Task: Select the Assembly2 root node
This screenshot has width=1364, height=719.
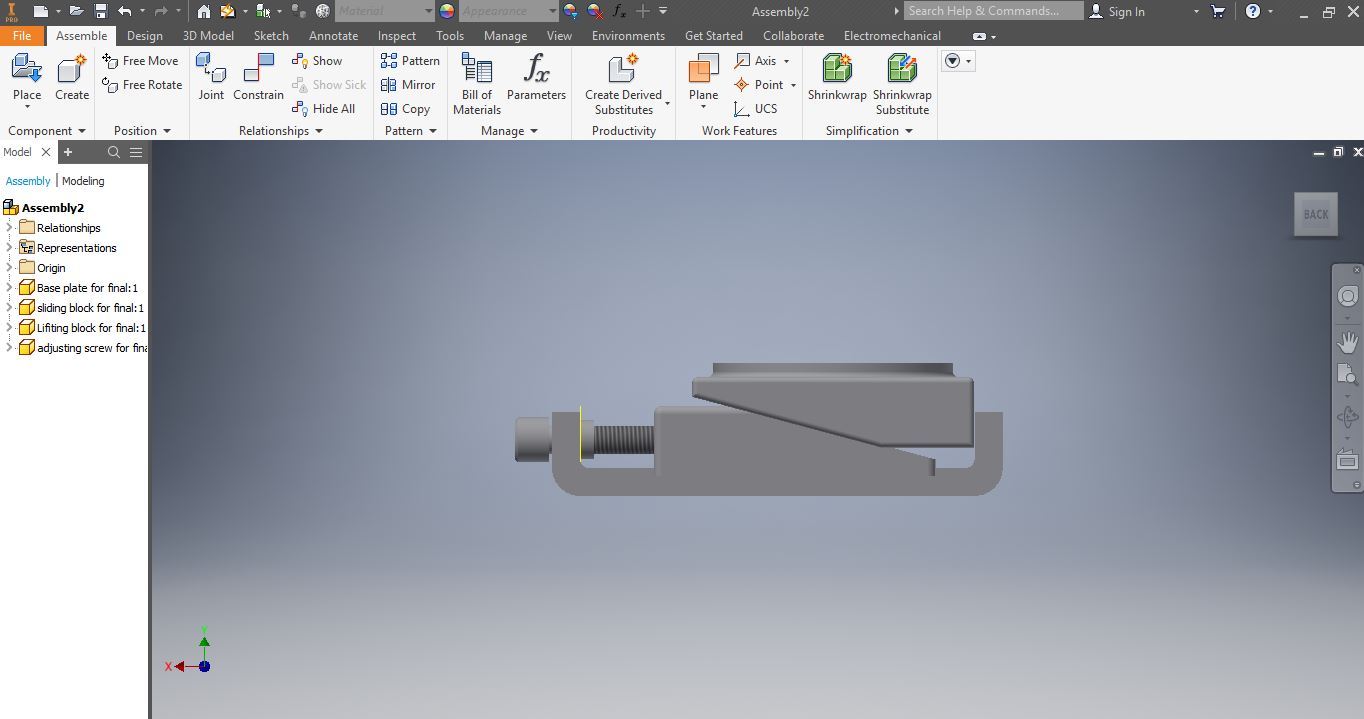Action: coord(44,208)
